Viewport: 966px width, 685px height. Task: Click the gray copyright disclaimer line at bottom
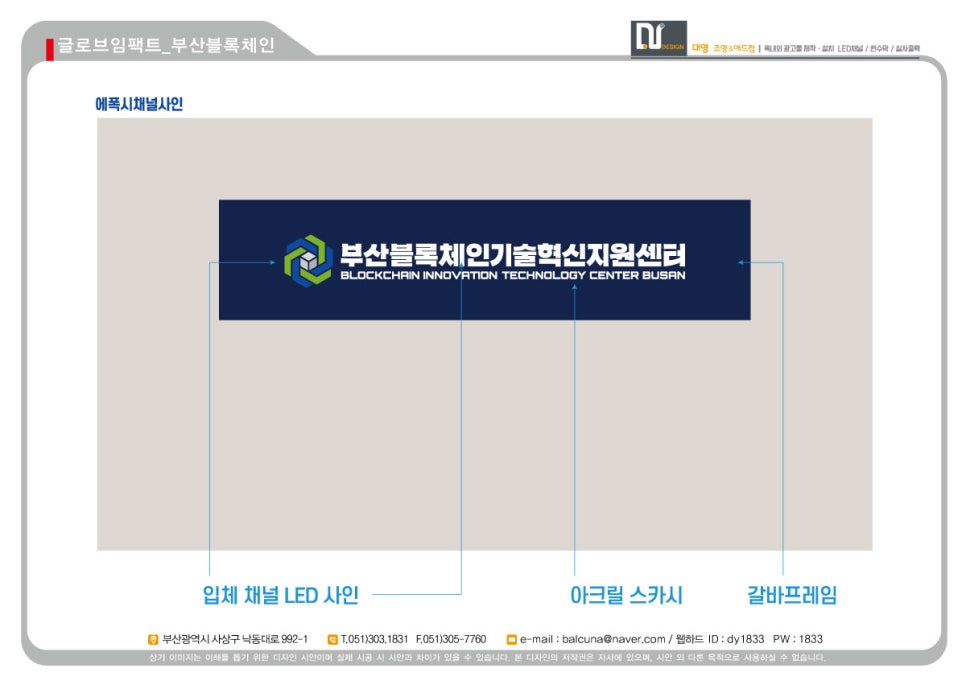pos(487,658)
